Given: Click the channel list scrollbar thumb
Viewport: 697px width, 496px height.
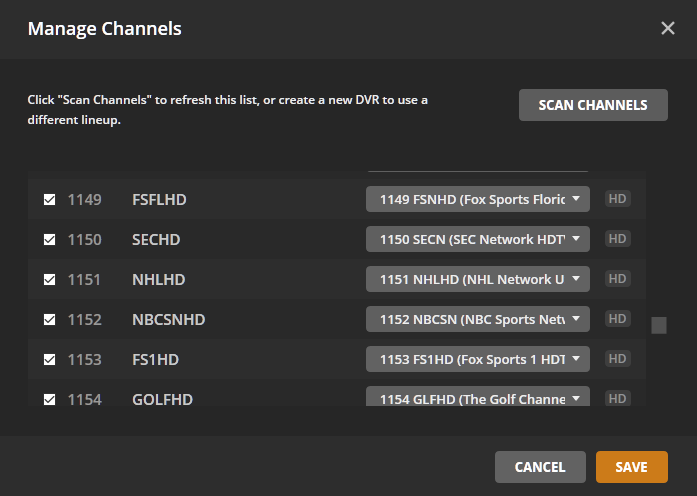Looking at the screenshot, I should tap(659, 325).
